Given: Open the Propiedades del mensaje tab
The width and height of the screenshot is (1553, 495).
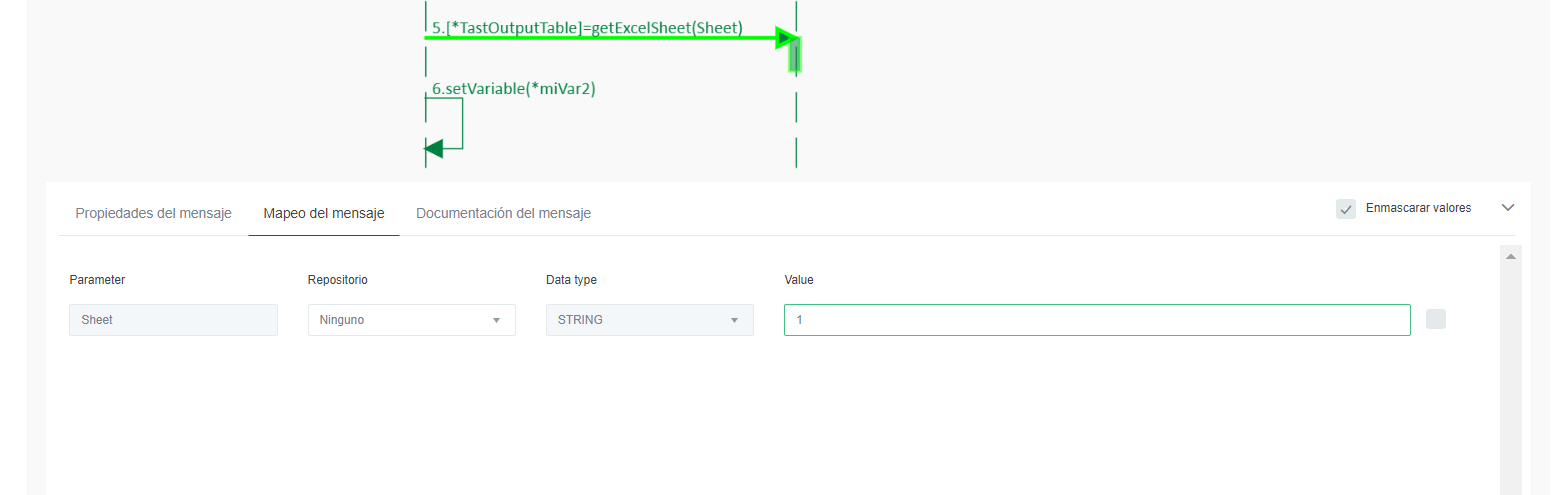Looking at the screenshot, I should 153,213.
